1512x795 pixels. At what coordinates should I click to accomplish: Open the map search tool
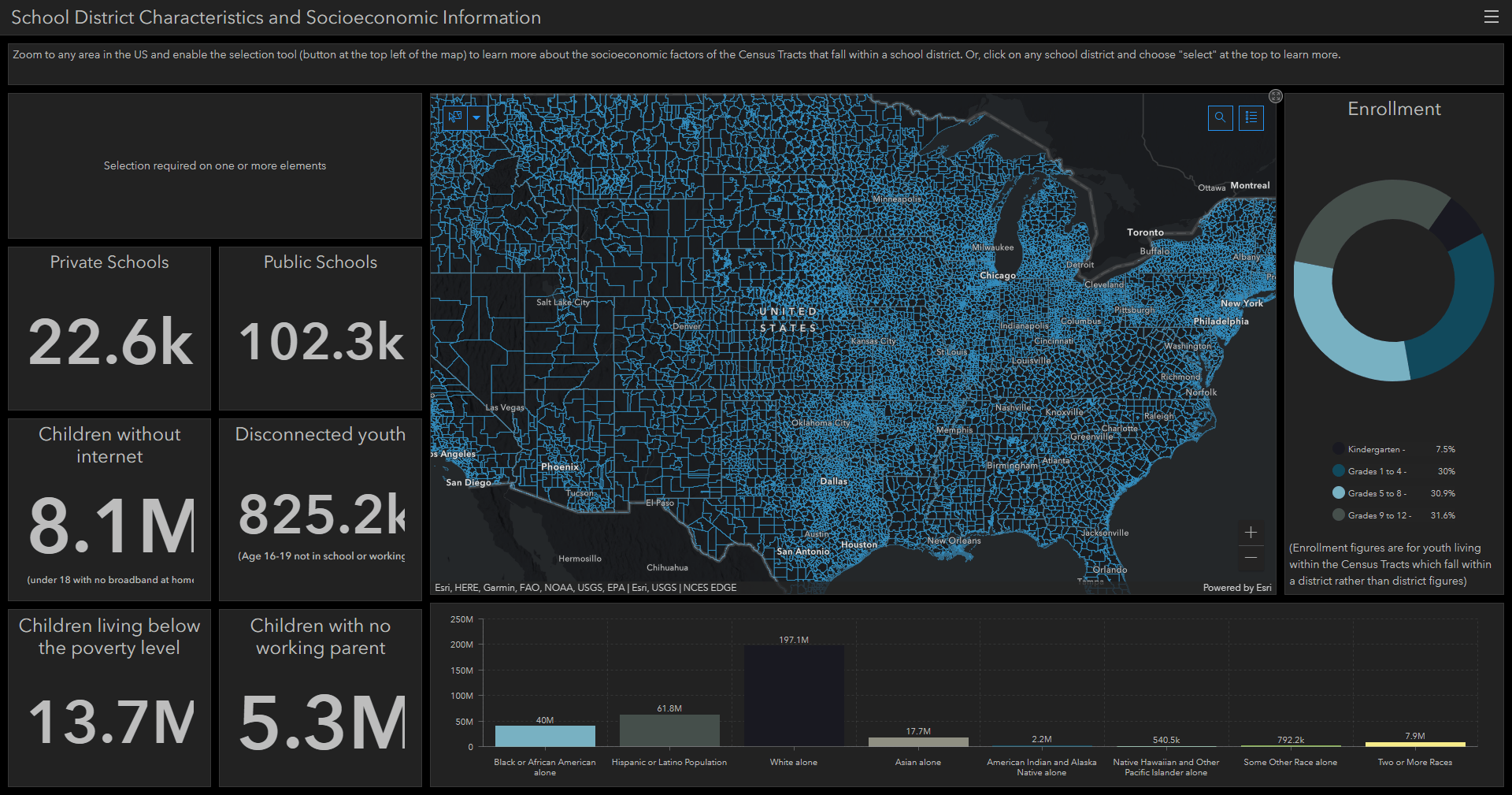pos(1220,117)
